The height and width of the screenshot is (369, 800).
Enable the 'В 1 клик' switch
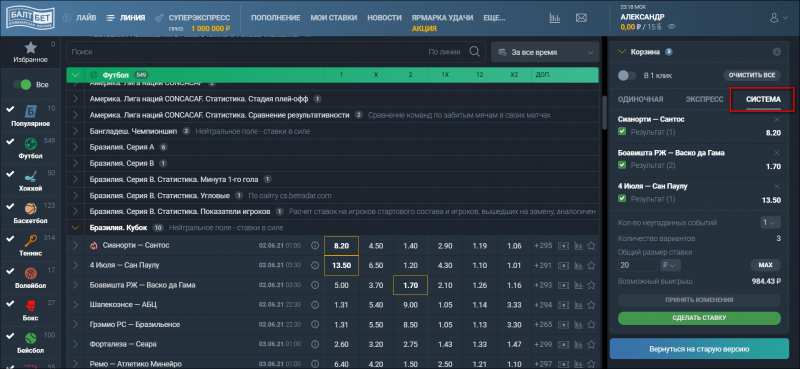click(627, 76)
